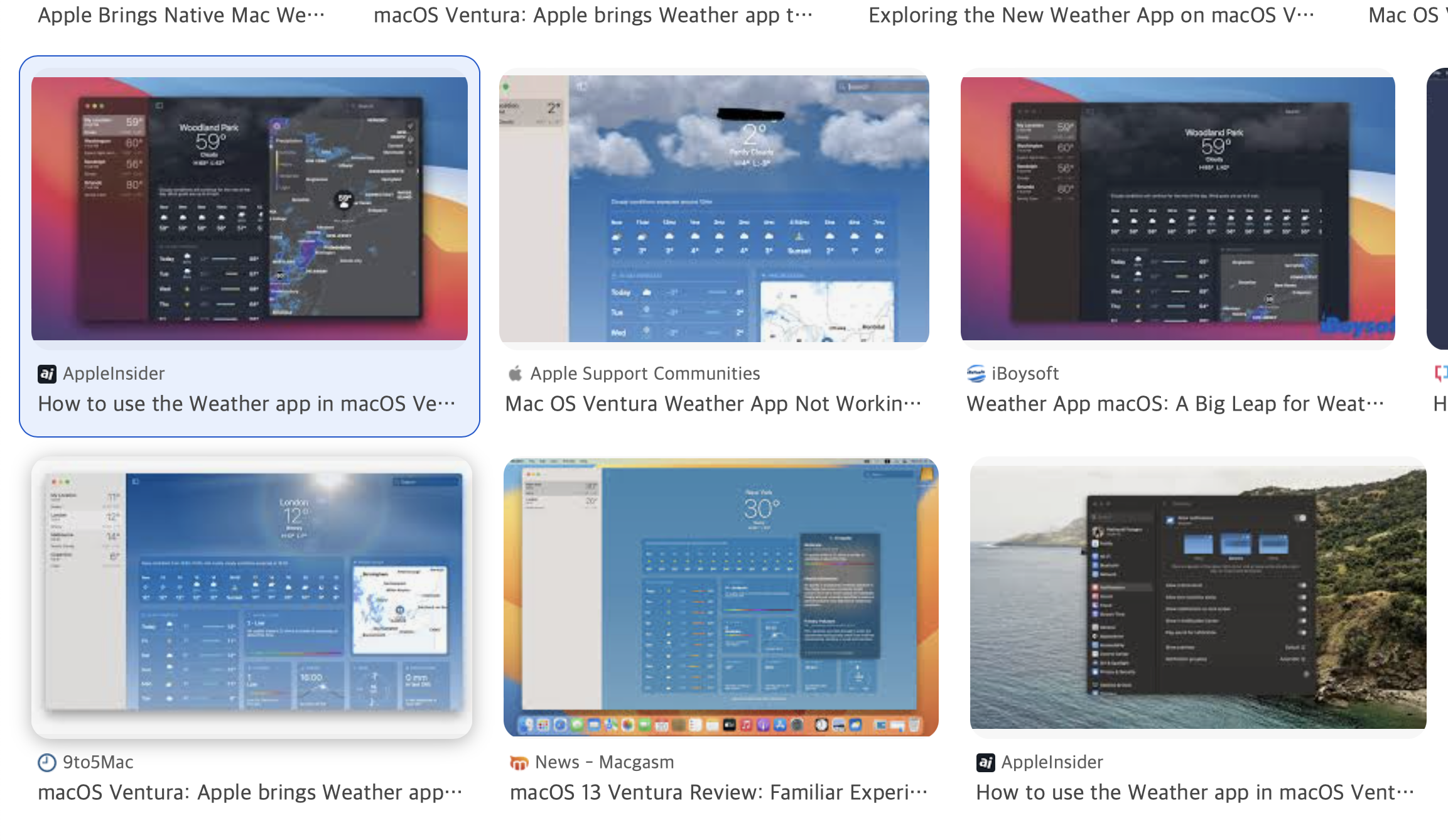1448x840 pixels.
Task: Open 'Mac OS Ventura Weather App Not Workin…' link
Action: [x=713, y=404]
